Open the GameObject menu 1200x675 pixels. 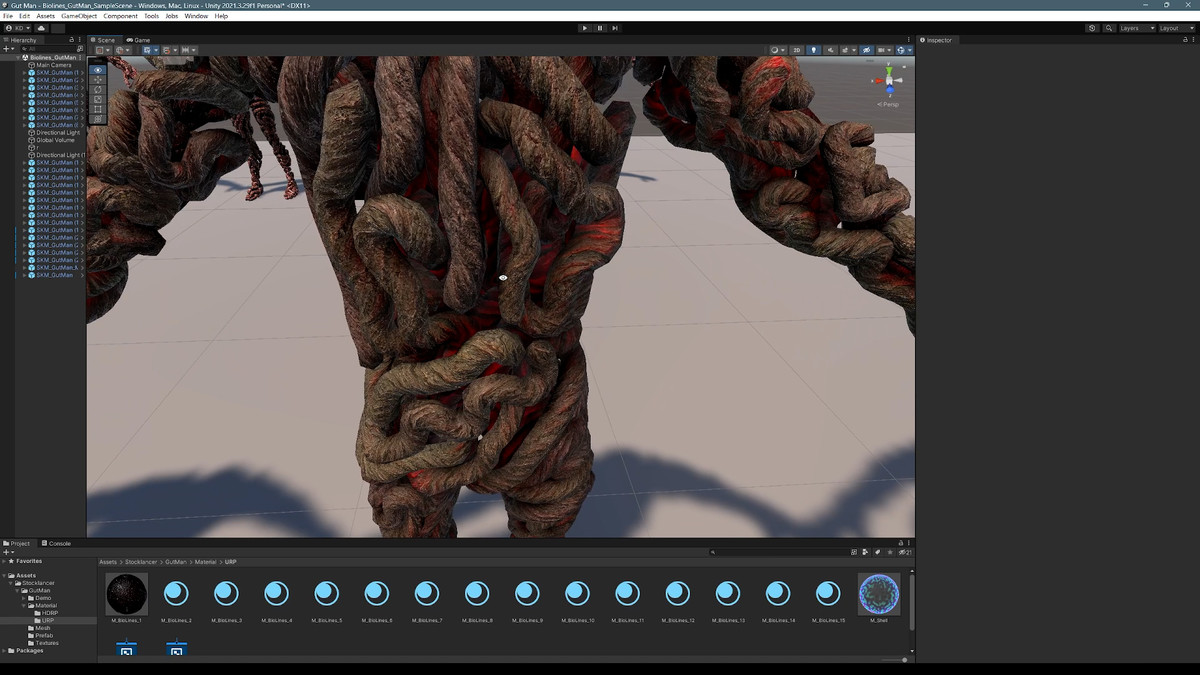pyautogui.click(x=79, y=16)
